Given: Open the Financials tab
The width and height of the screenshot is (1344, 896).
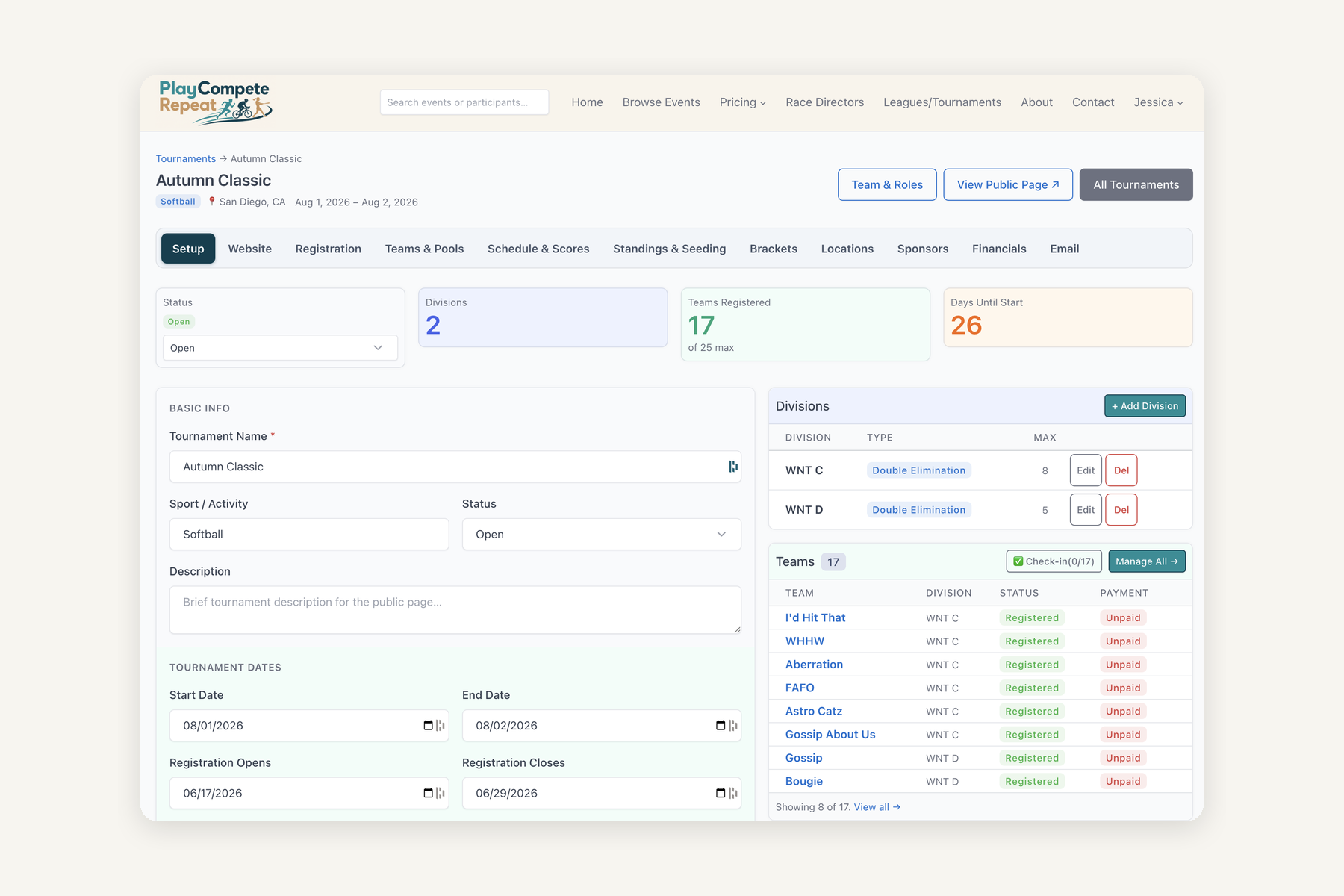Looking at the screenshot, I should [999, 249].
